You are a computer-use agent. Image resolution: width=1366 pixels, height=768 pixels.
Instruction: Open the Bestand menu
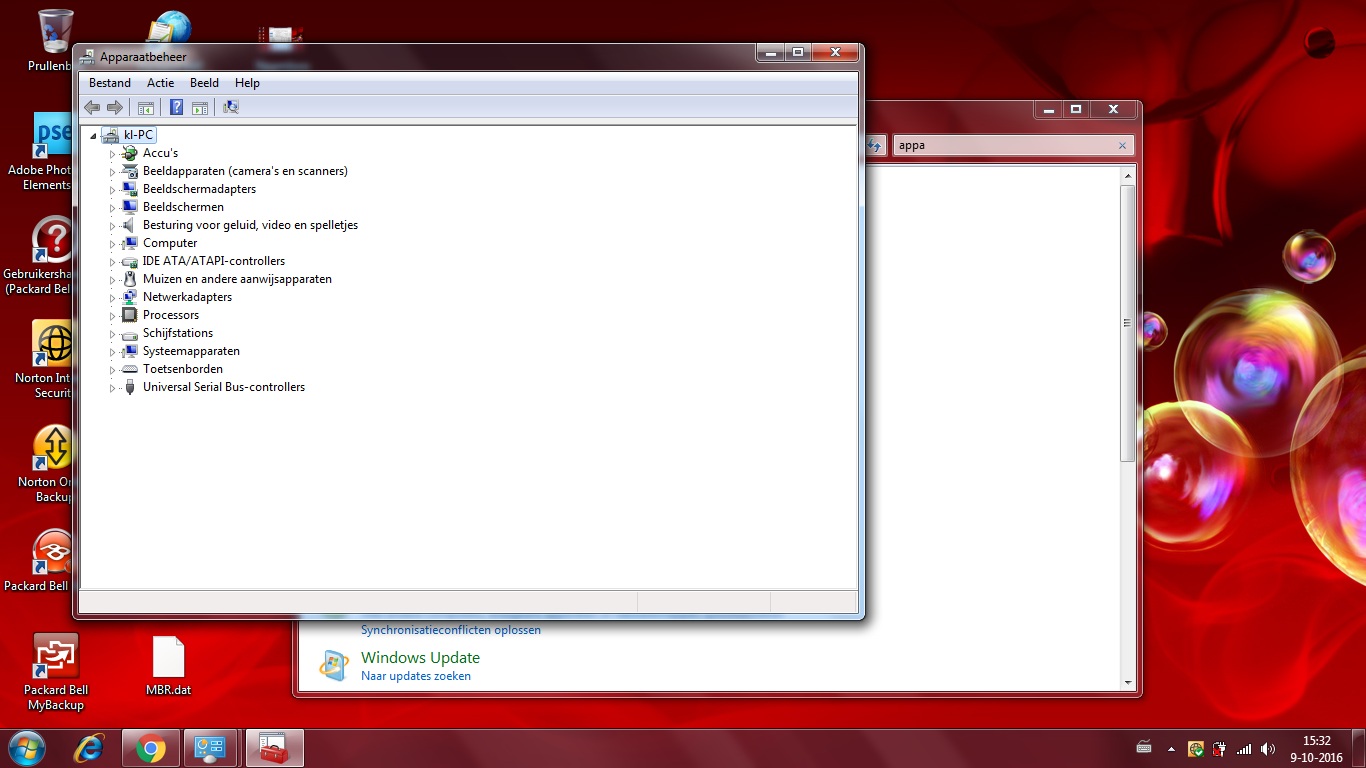click(110, 83)
